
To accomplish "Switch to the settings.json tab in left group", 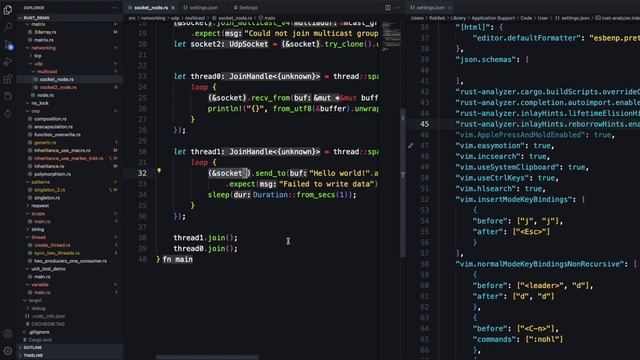I will tap(201, 8).
